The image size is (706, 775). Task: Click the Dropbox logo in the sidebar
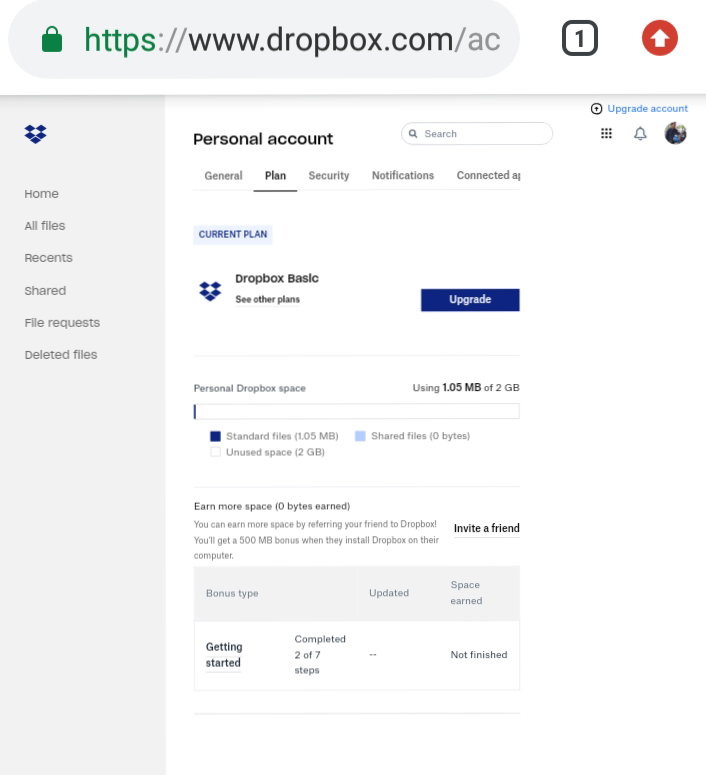click(35, 134)
